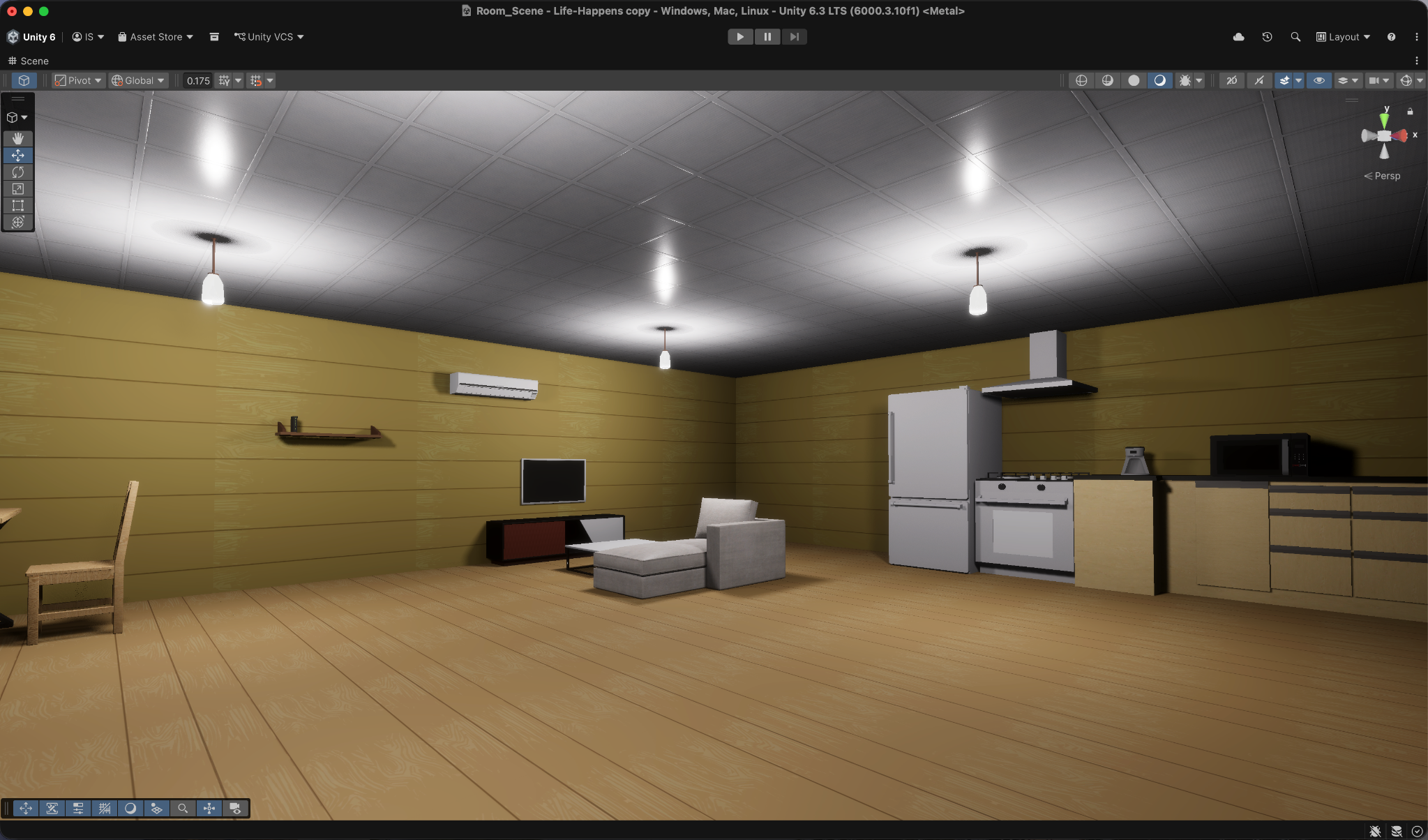Open the scene camera settings dropdown
Image resolution: width=1428 pixels, height=840 pixels.
[x=1379, y=80]
